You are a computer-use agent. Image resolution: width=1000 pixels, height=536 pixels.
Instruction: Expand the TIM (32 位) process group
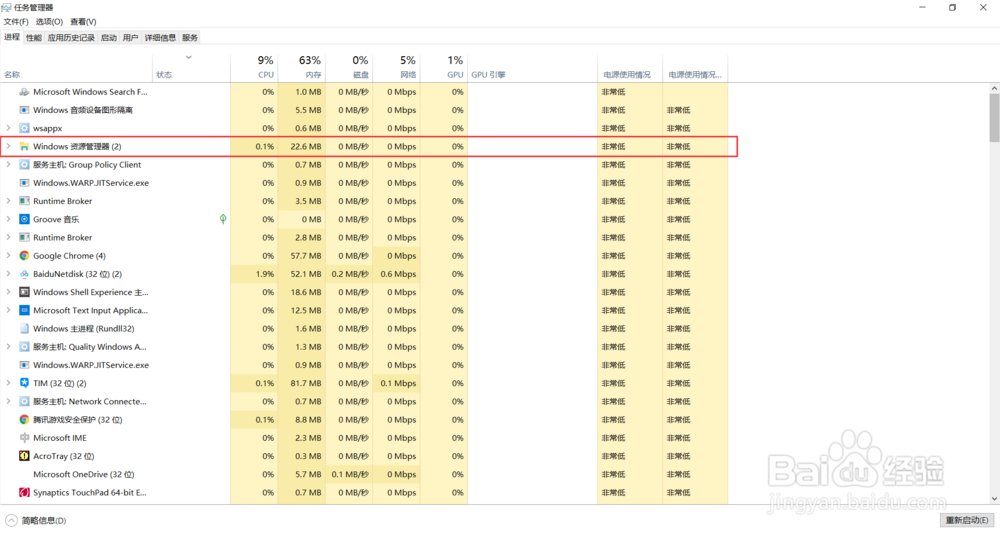pos(8,383)
